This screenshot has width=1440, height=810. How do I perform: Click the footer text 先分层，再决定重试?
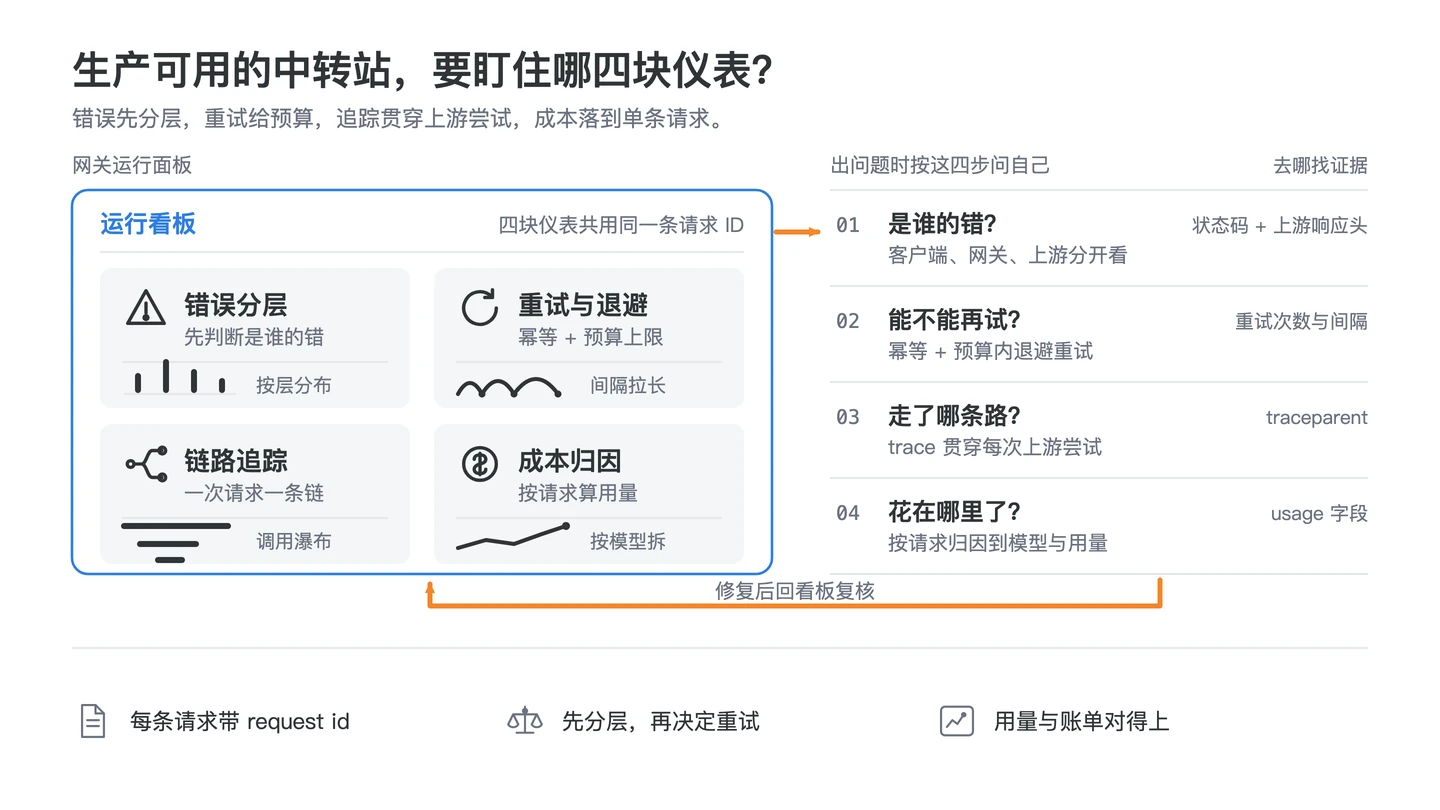(x=661, y=721)
